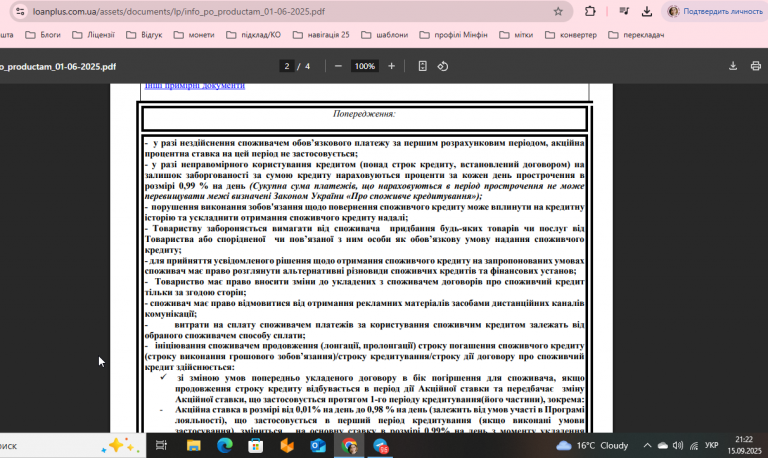
Task: Open the volume speaker tray icon
Action: tap(678, 445)
